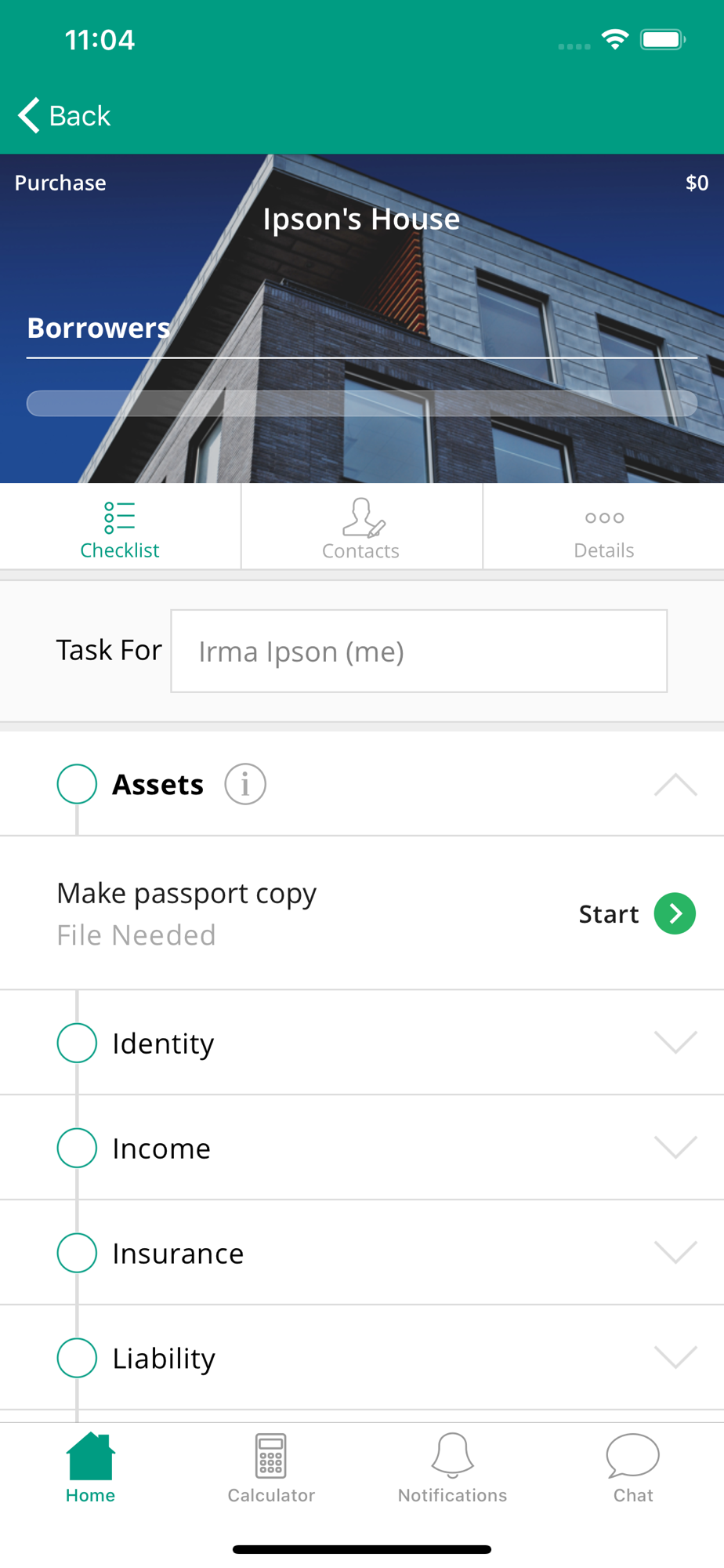Tap the green Start arrow icon

[675, 913]
